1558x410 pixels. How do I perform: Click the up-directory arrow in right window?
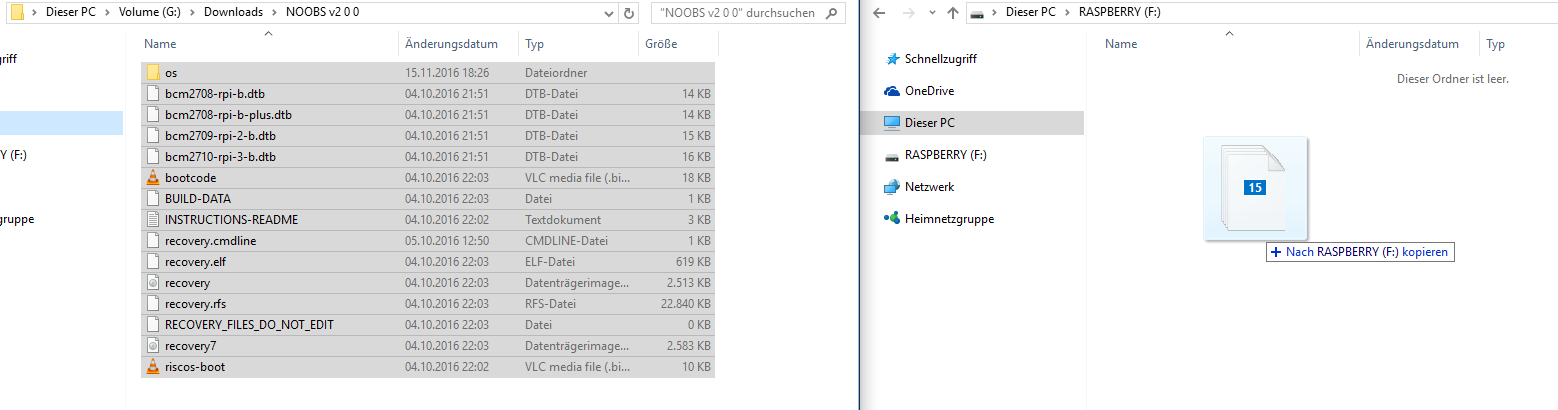[953, 13]
